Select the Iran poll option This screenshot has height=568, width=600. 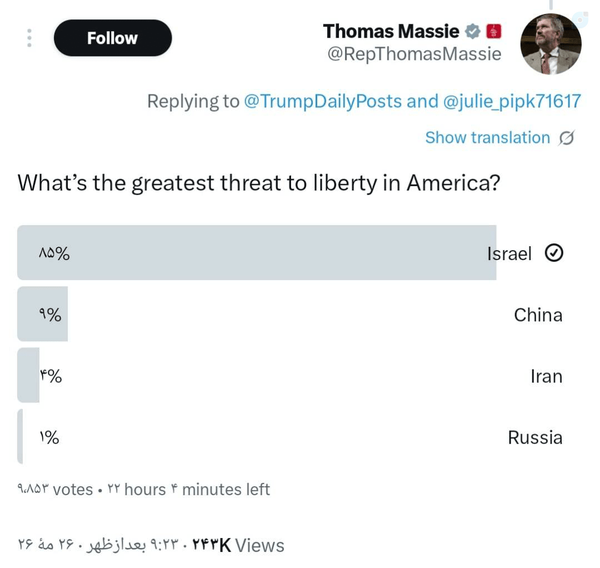[x=291, y=375]
